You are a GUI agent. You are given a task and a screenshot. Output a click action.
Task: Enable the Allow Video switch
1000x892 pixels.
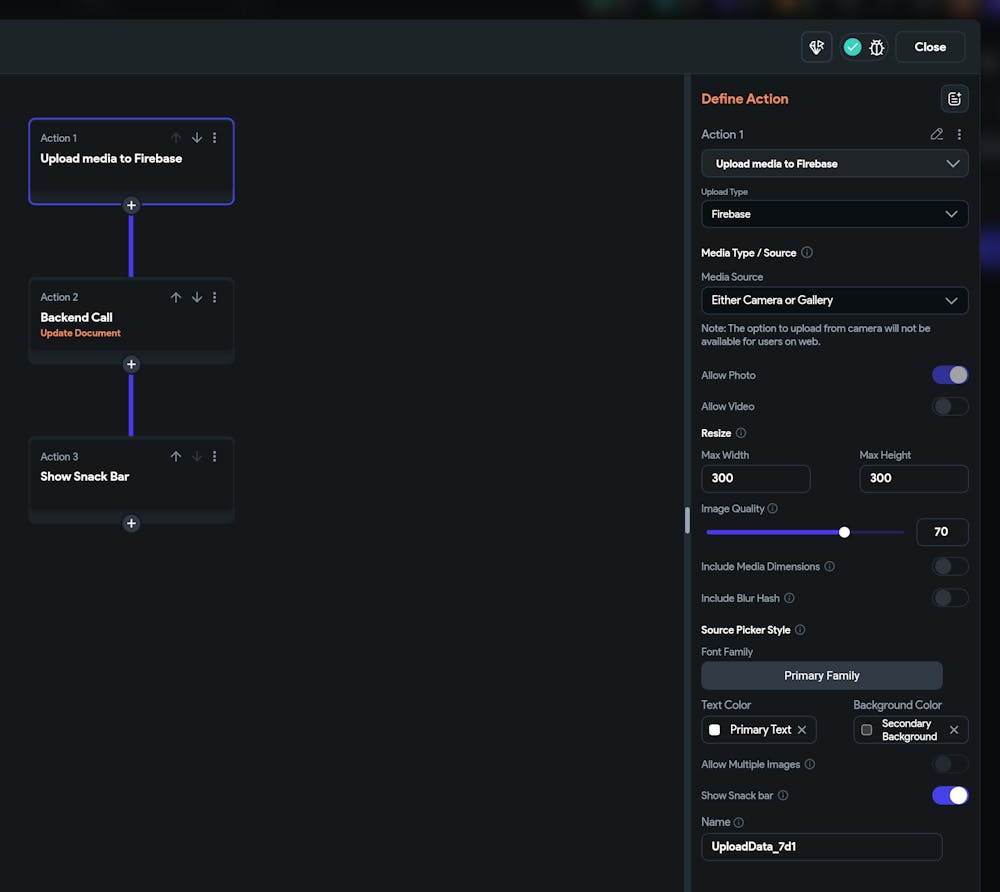pos(950,406)
